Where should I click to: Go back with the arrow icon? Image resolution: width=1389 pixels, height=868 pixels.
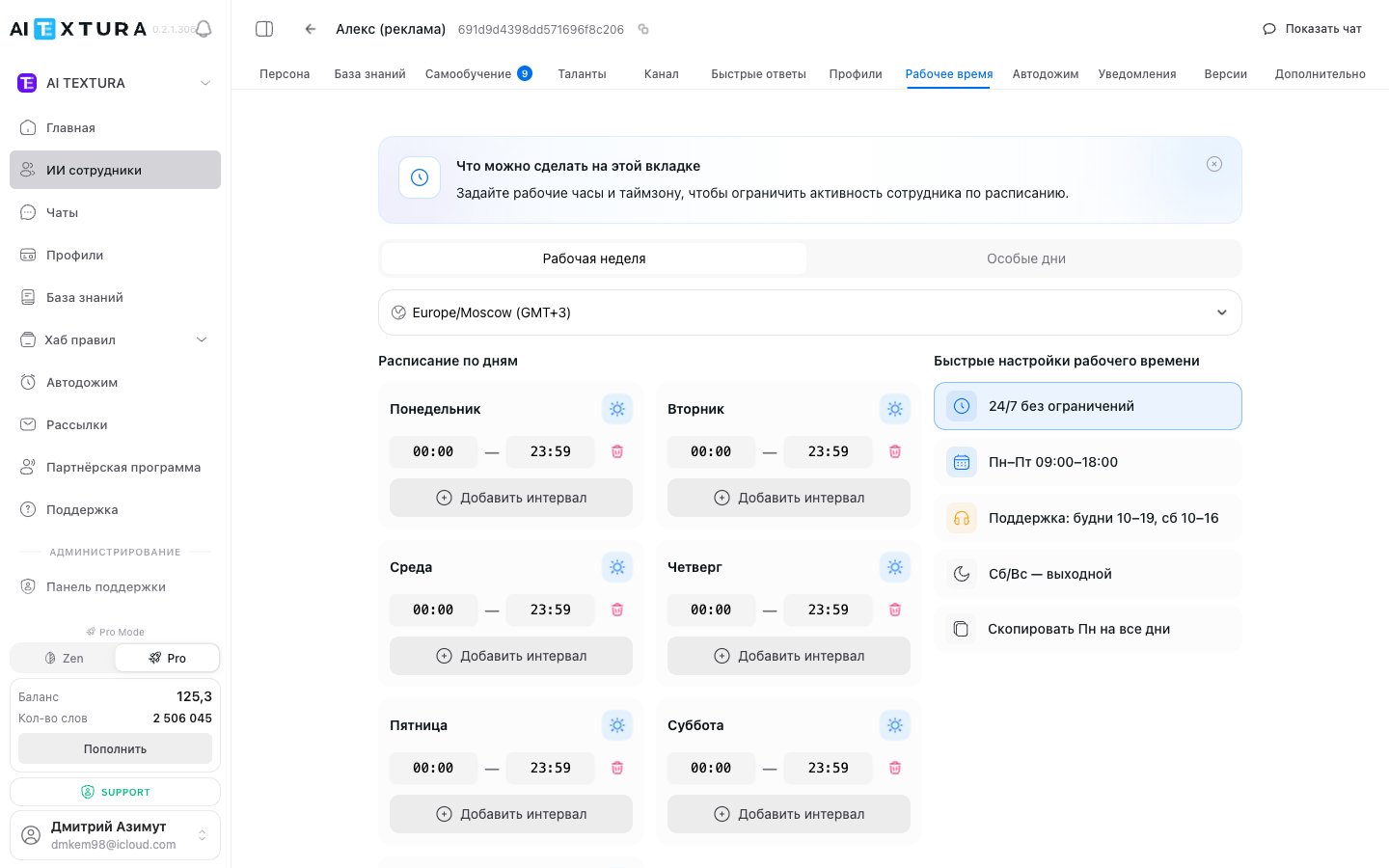pyautogui.click(x=311, y=29)
